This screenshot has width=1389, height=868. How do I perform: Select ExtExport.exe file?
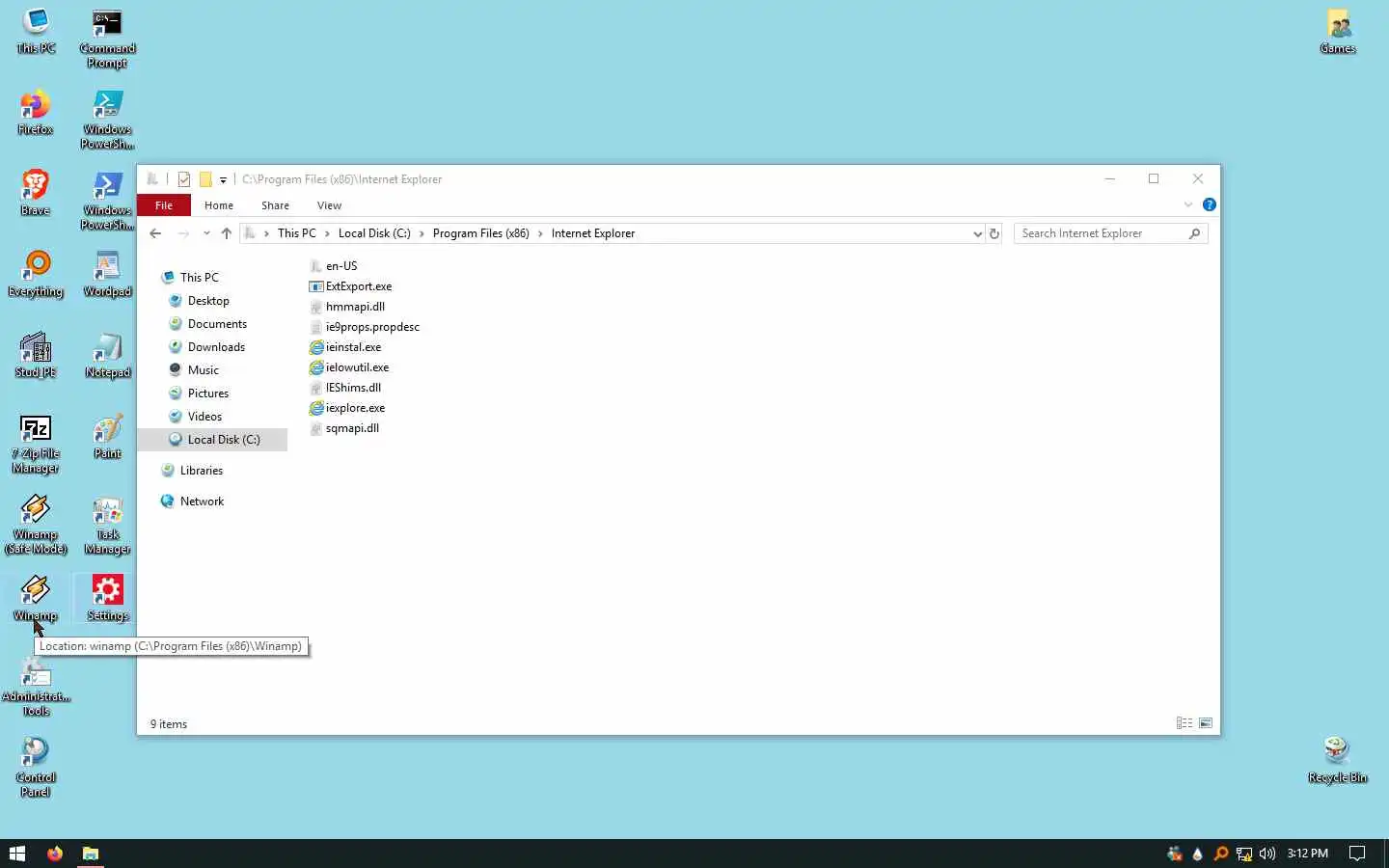[350, 286]
